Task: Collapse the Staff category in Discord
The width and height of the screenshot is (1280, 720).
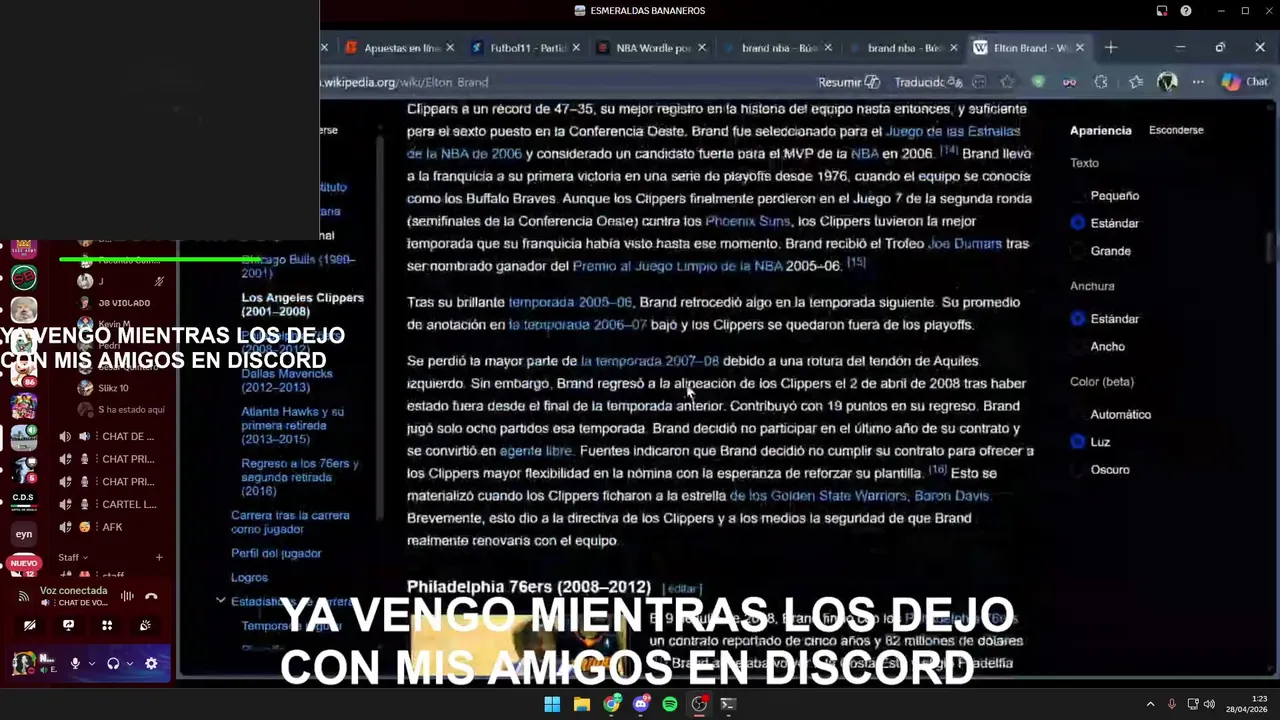Action: point(72,557)
